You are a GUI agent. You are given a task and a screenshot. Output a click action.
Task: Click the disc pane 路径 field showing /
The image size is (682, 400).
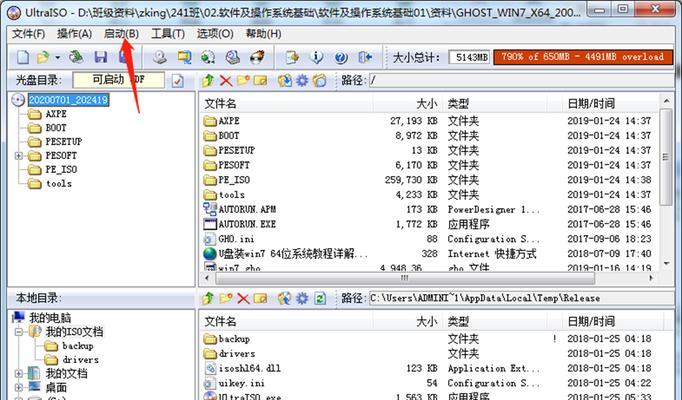522,80
